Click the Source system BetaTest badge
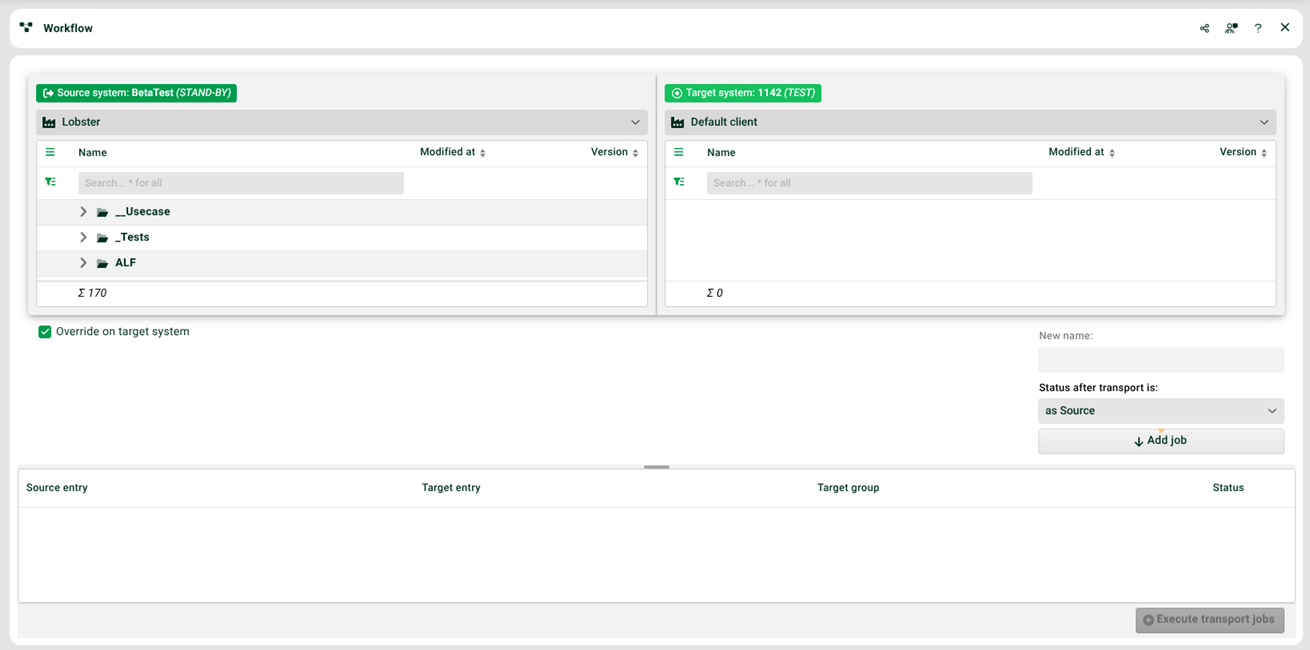Viewport: 1310px width, 650px height. [137, 93]
